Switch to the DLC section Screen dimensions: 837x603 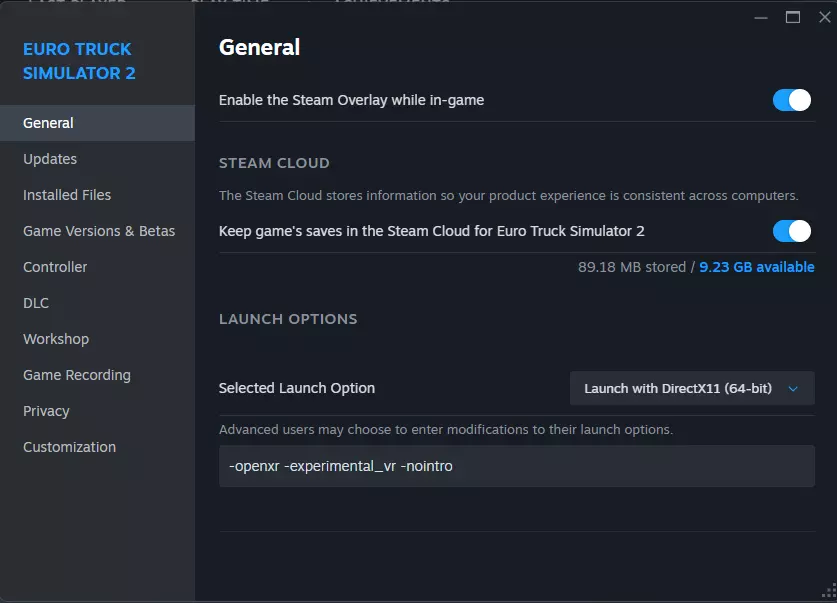(x=97, y=303)
